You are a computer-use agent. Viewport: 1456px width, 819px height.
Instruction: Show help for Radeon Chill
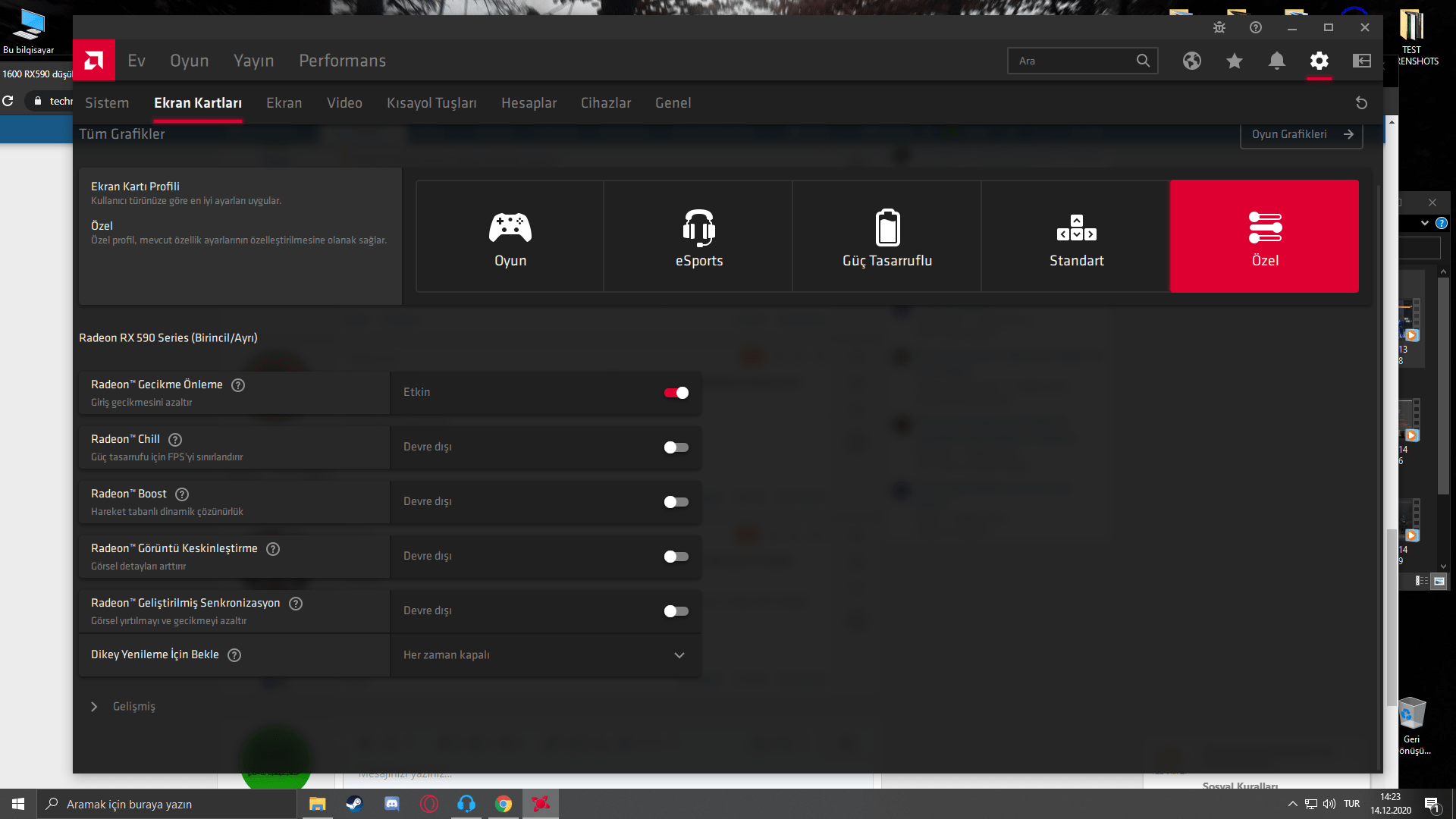175,440
